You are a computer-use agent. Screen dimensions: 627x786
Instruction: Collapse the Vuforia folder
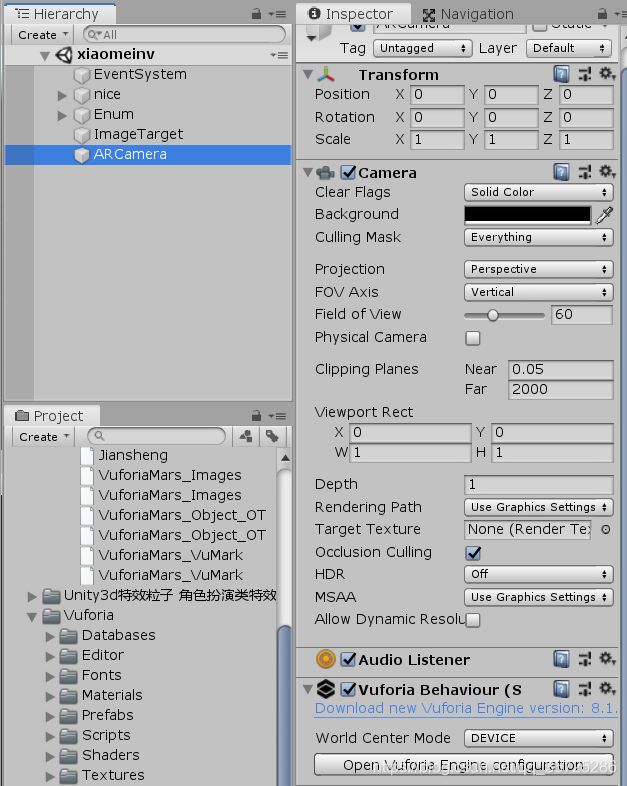[32, 617]
